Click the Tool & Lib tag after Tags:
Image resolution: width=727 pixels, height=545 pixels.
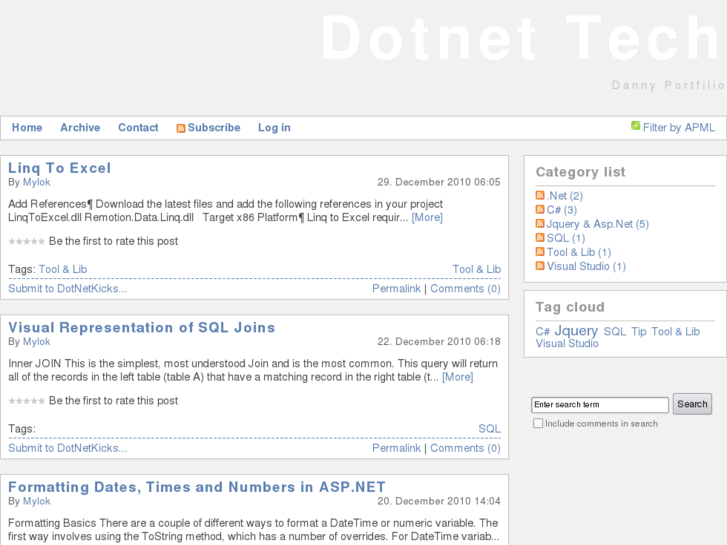63,269
